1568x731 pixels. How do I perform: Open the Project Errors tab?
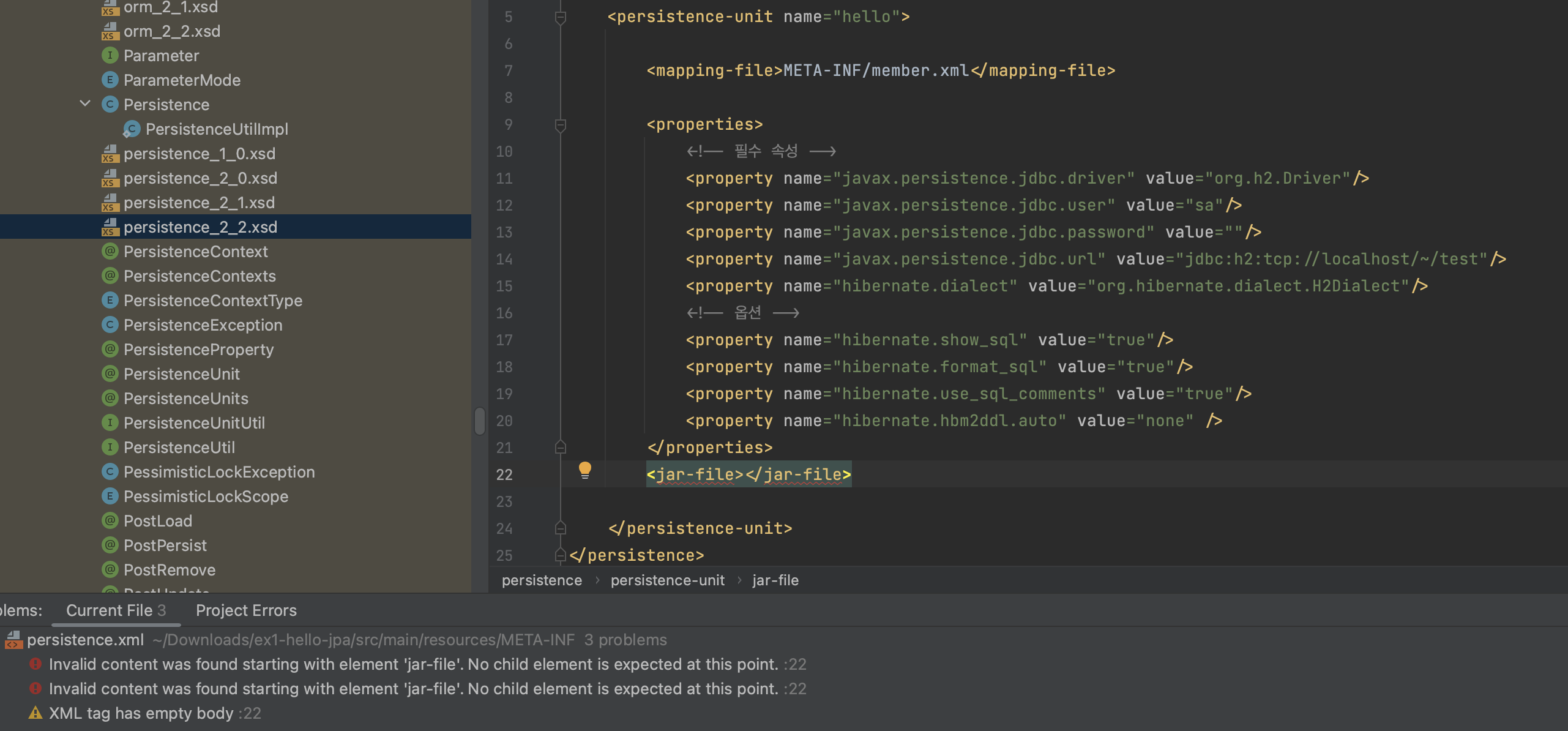(x=246, y=610)
